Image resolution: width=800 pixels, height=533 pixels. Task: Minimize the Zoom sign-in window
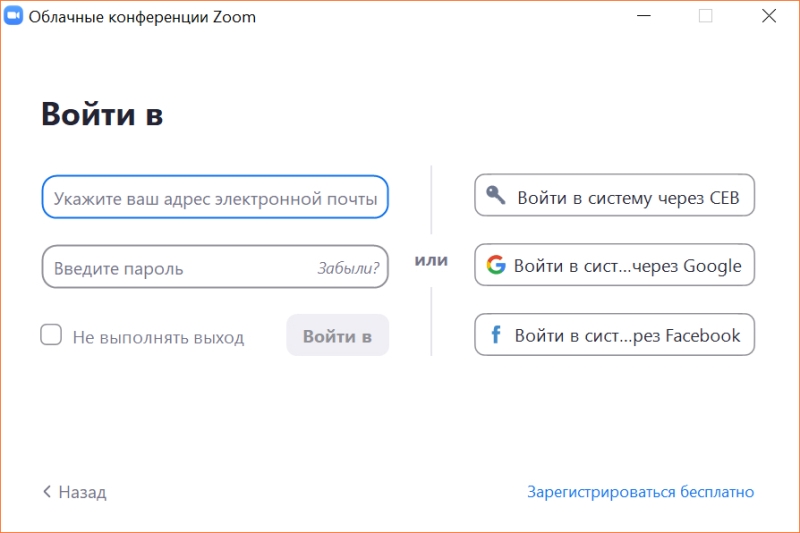pos(644,16)
